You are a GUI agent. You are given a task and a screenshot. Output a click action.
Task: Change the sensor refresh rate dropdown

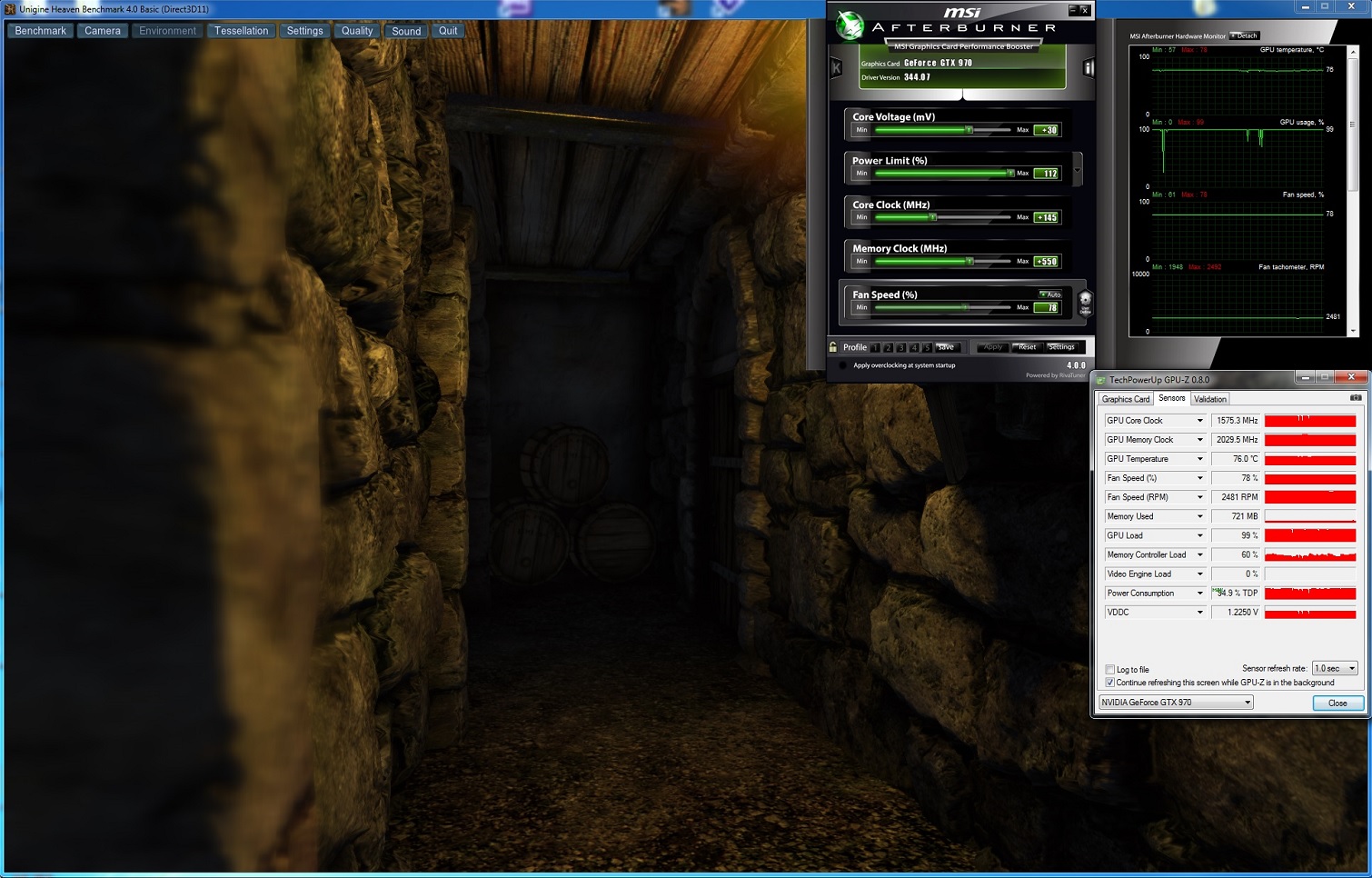[x=1335, y=668]
